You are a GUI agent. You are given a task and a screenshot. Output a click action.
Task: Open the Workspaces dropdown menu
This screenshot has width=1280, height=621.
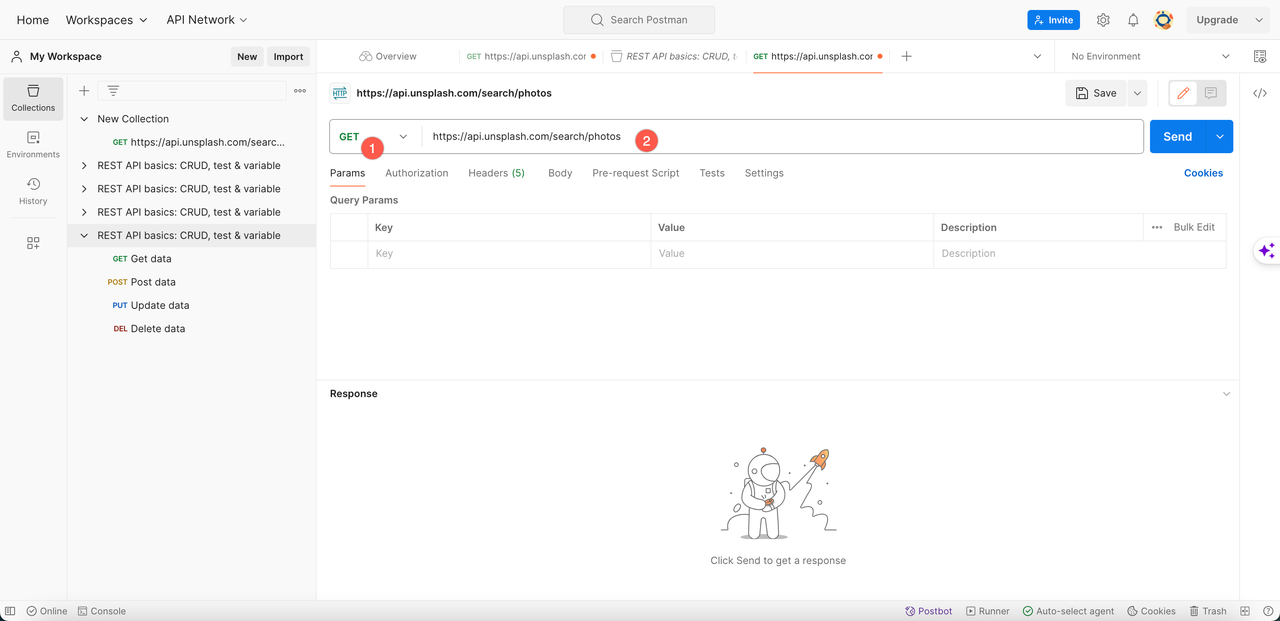pos(106,20)
